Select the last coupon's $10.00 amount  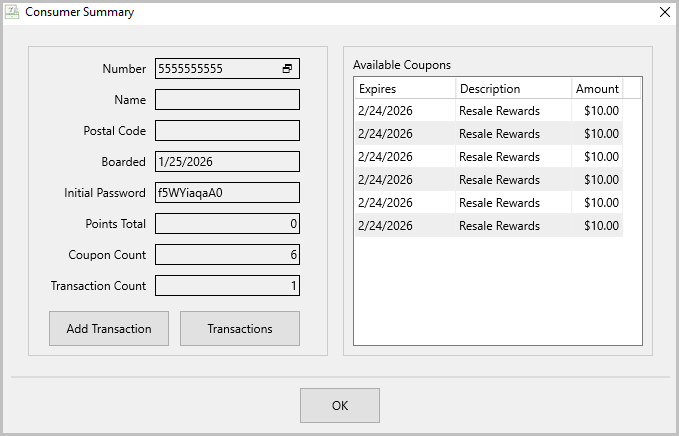[x=601, y=226]
